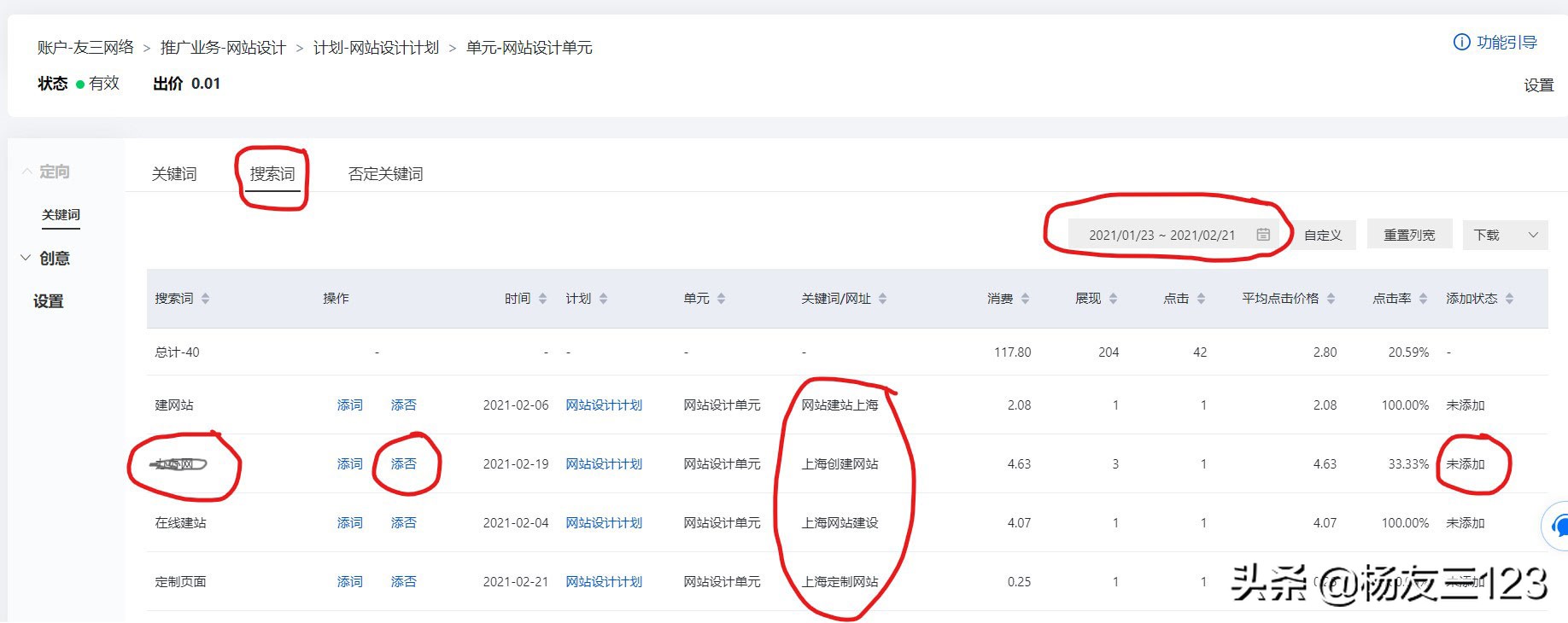
Task: Click 添否 in the 2021-02-19 row
Action: [404, 464]
